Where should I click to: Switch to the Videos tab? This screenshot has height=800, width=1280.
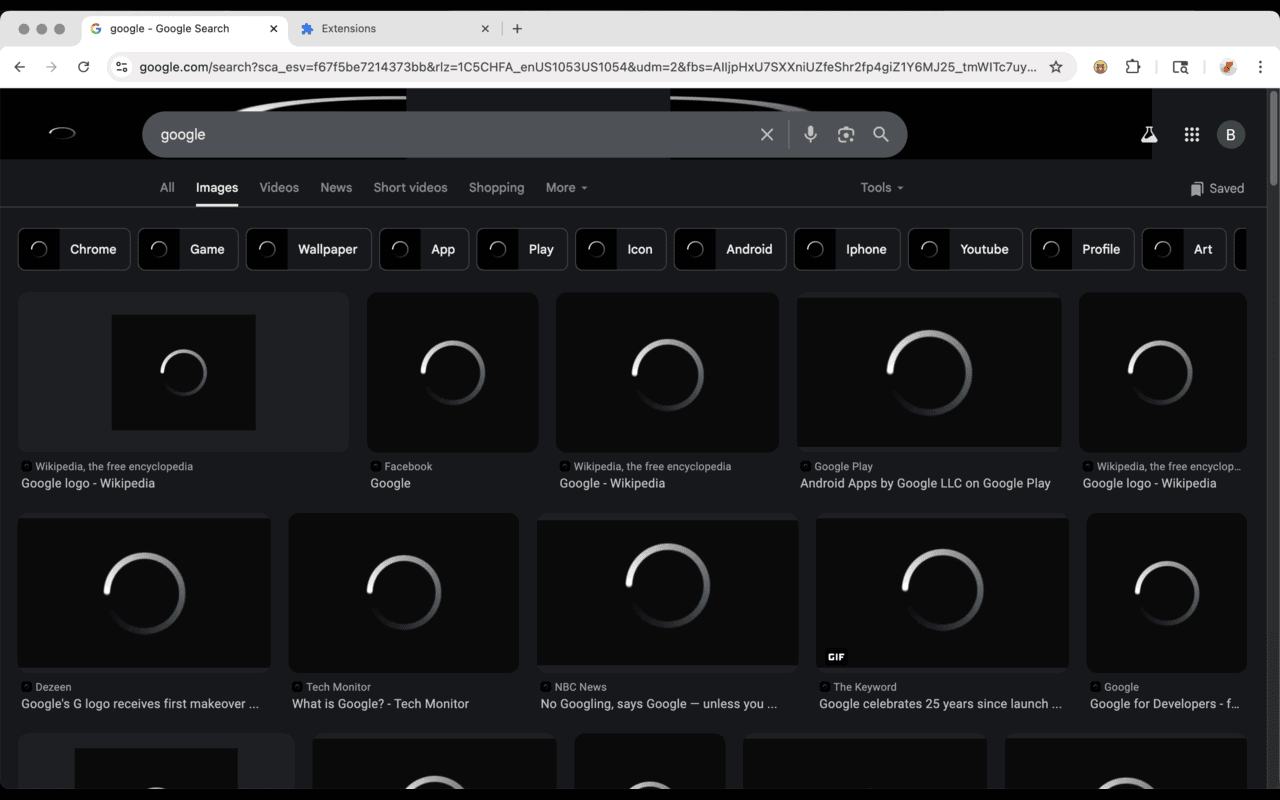pos(279,187)
